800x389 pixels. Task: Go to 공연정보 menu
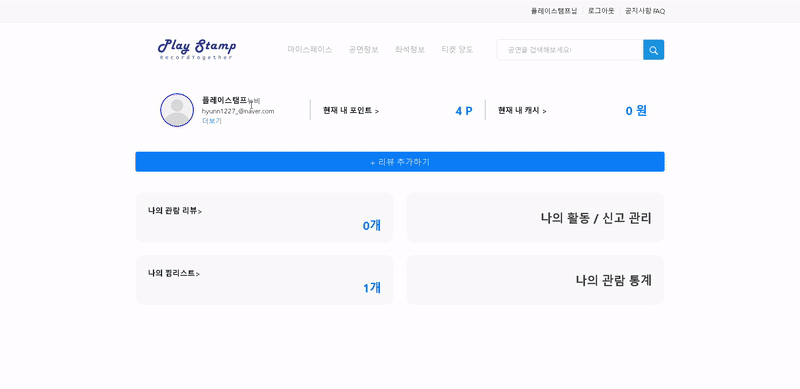click(x=363, y=50)
